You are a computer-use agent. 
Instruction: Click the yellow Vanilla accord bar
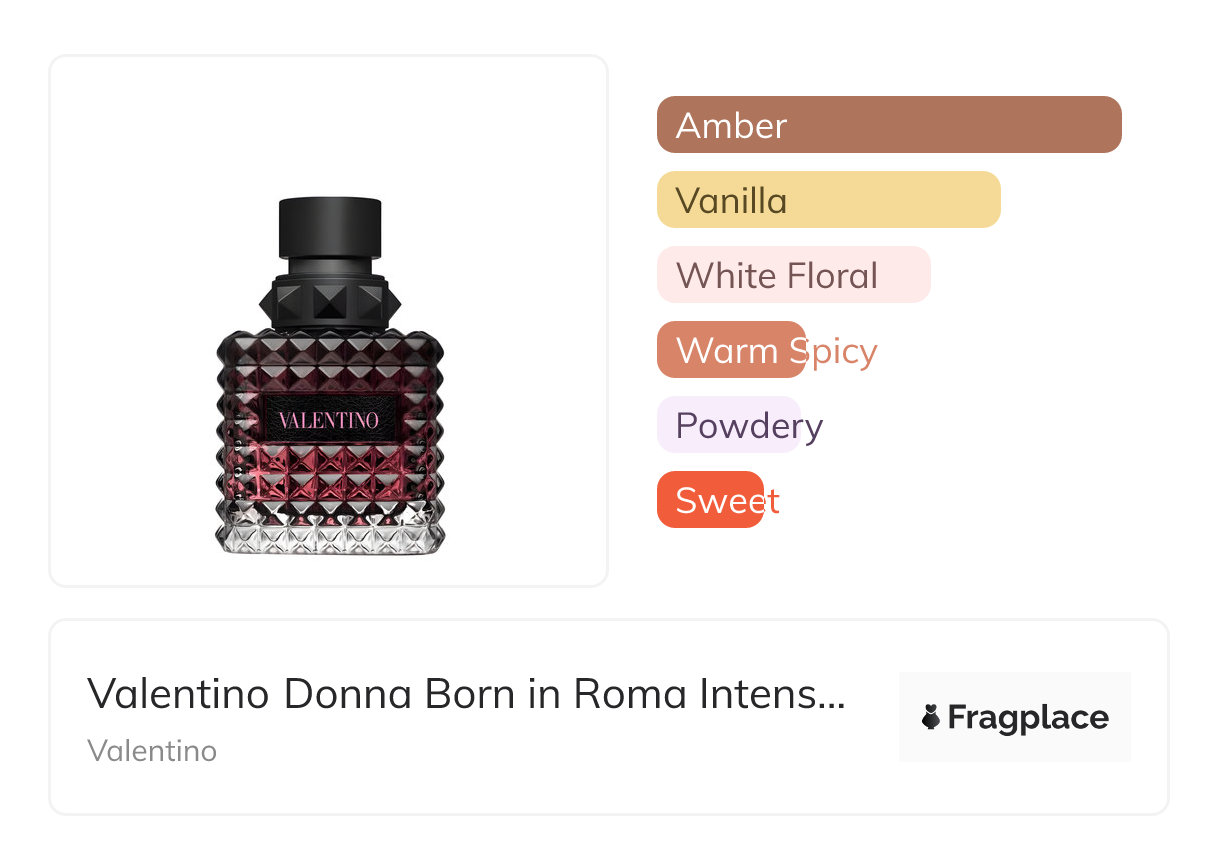click(x=828, y=200)
